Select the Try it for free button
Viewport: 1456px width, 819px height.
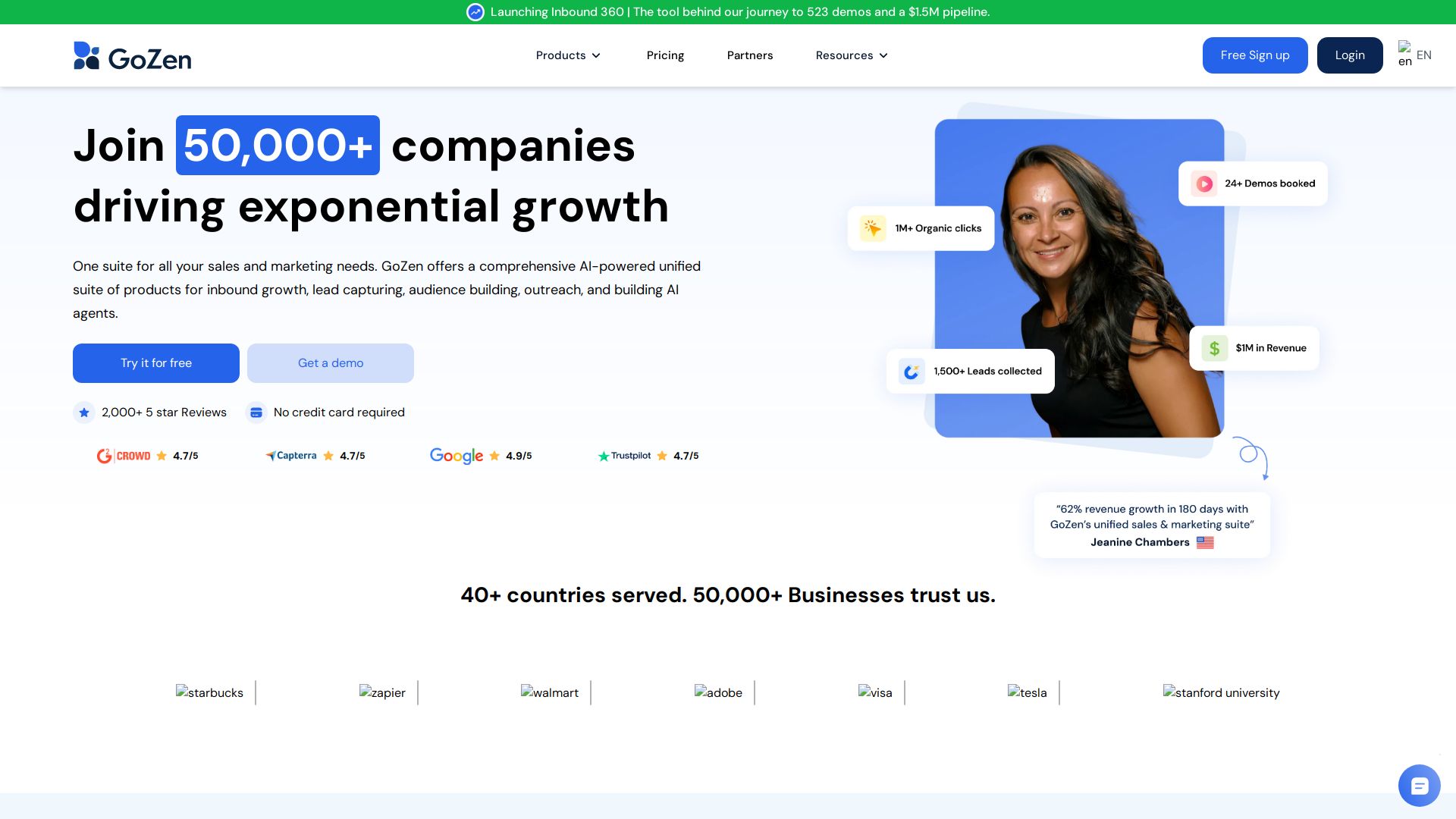(x=156, y=363)
